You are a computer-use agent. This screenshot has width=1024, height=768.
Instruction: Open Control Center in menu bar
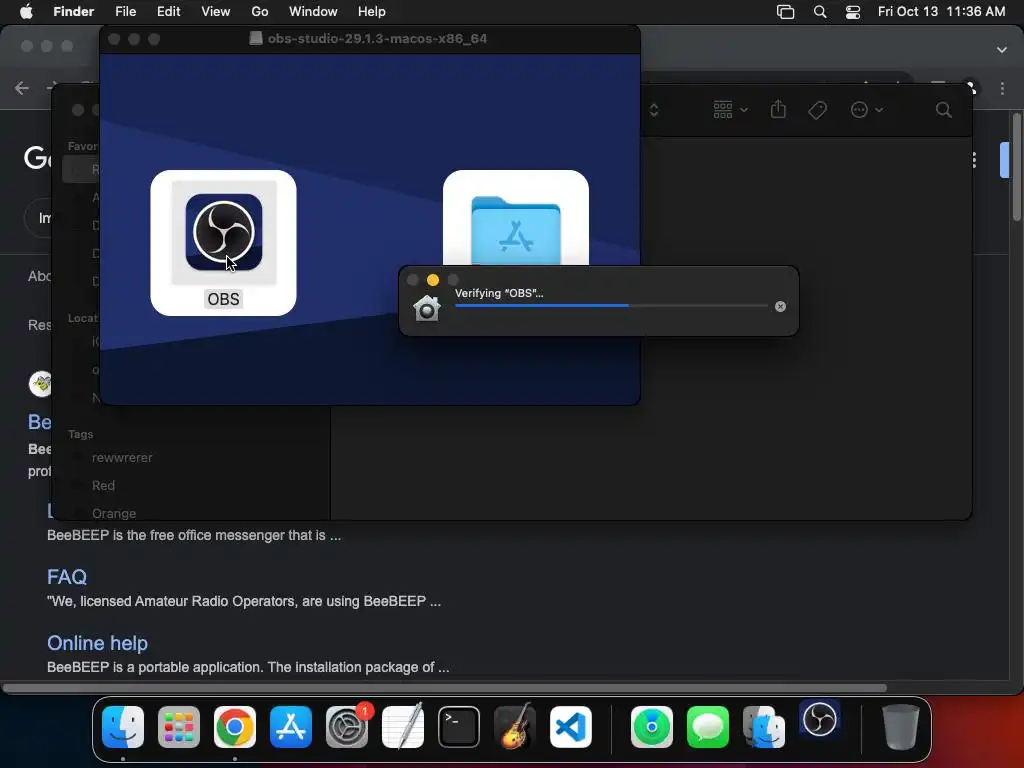[852, 12]
